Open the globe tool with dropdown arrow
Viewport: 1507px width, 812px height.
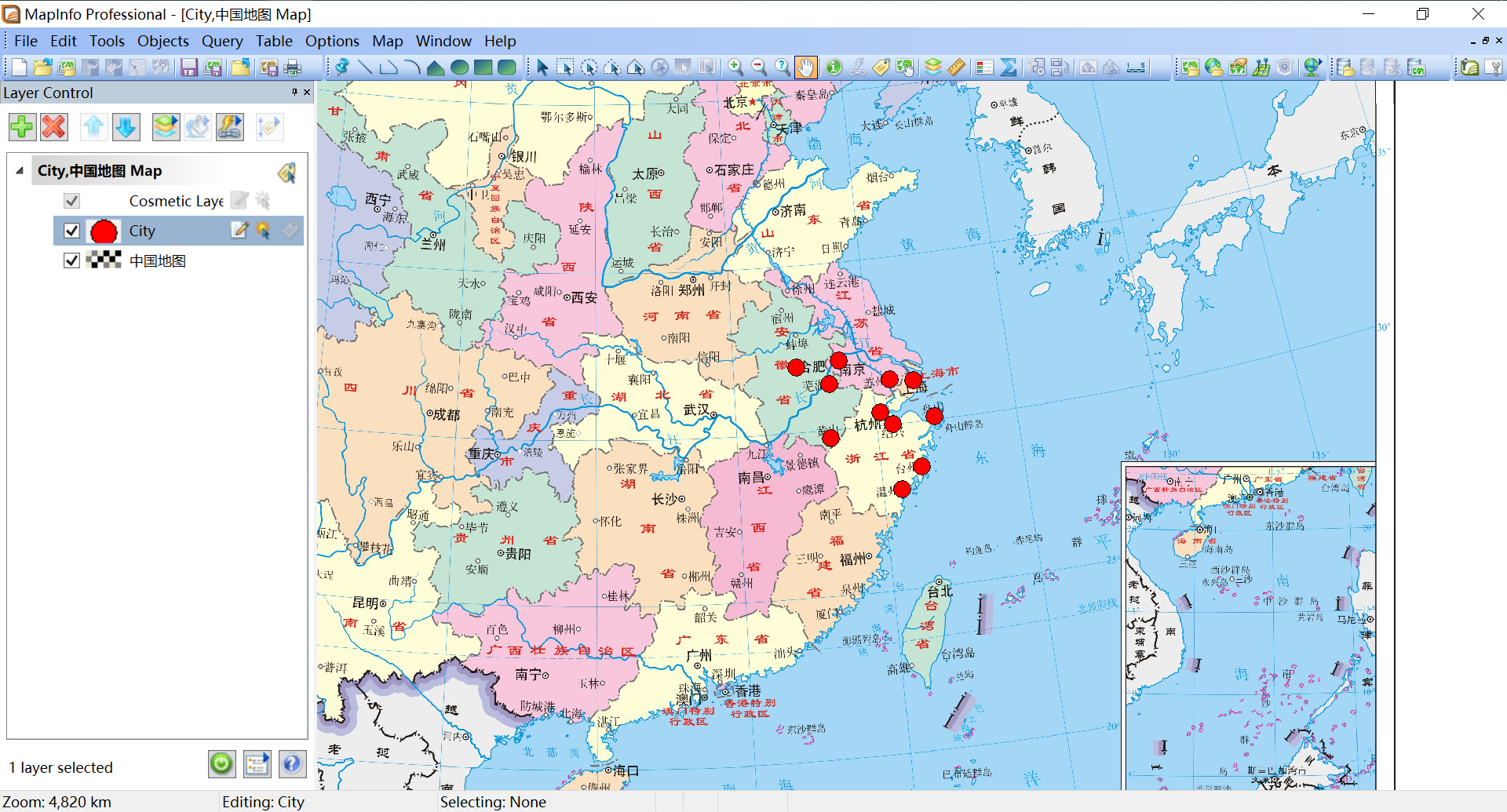point(1312,67)
